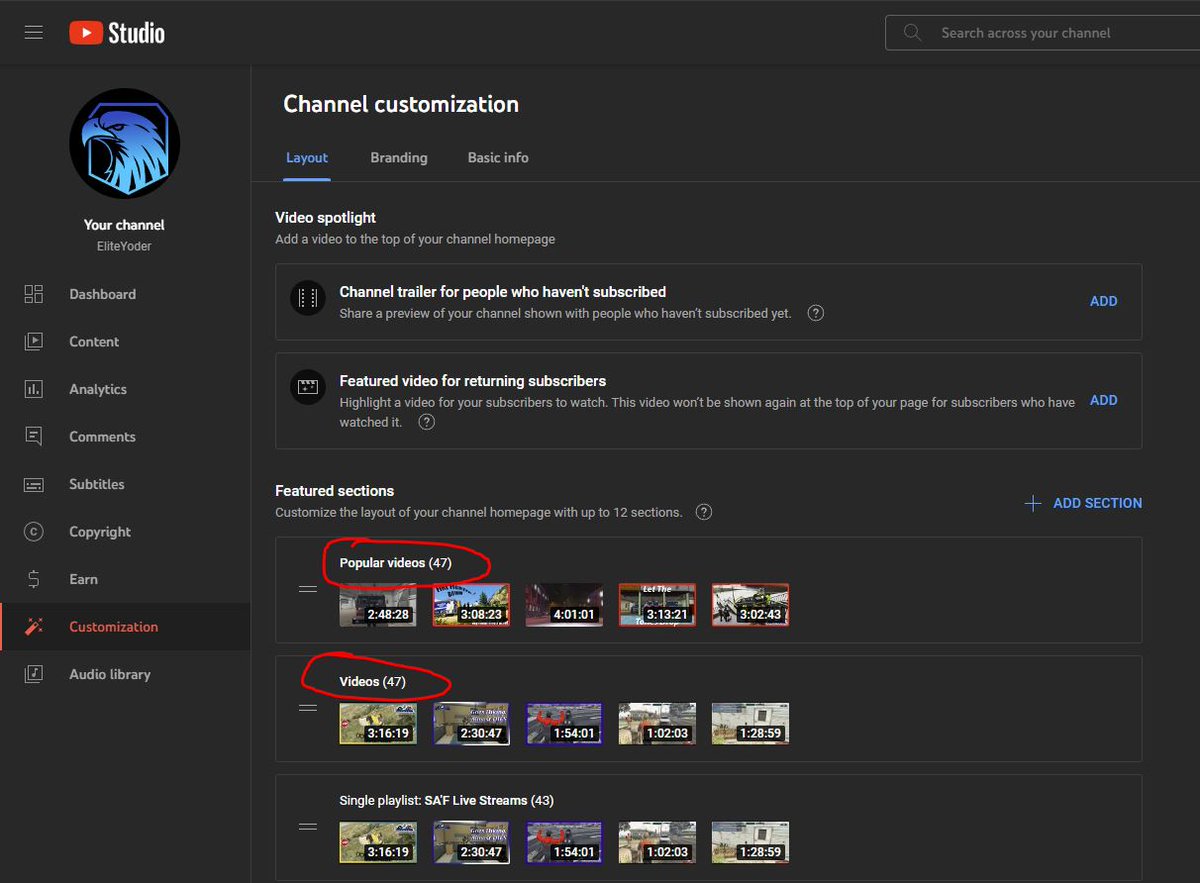Click the Subtitles icon
The height and width of the screenshot is (883, 1200).
[x=34, y=484]
